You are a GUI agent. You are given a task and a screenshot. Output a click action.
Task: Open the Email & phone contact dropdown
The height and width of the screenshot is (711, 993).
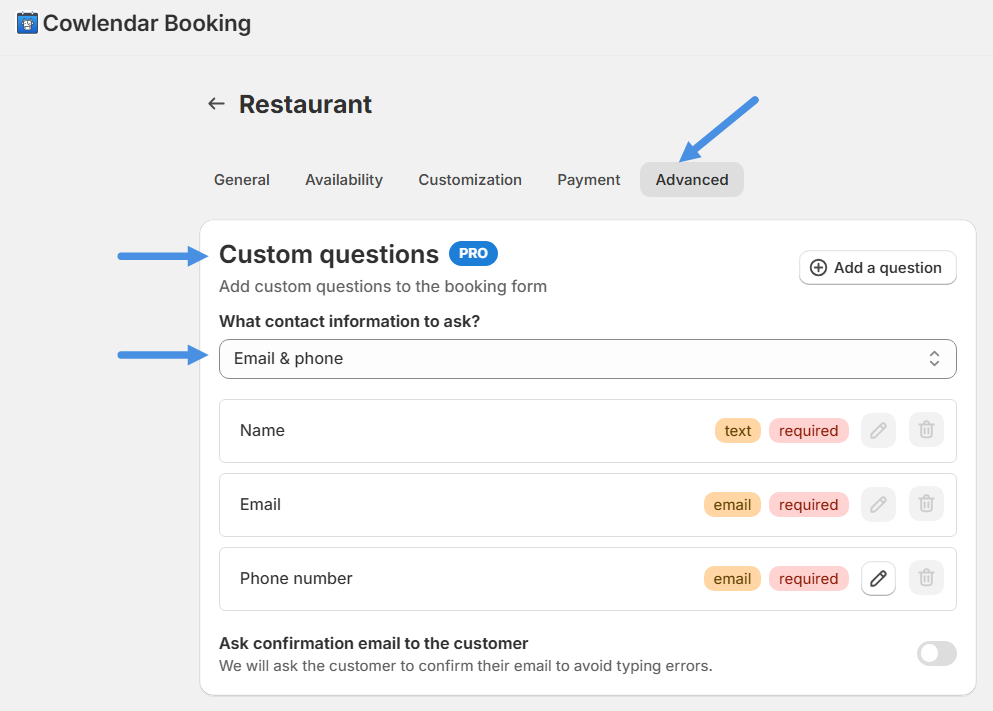587,359
